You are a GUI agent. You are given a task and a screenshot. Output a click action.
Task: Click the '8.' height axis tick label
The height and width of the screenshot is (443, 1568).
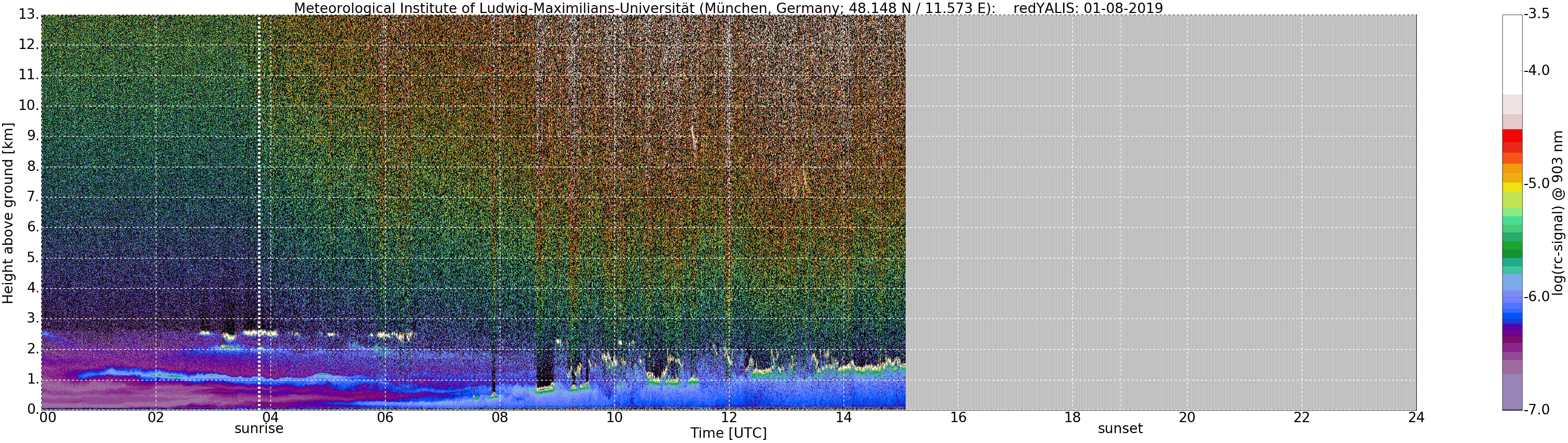tap(32, 166)
